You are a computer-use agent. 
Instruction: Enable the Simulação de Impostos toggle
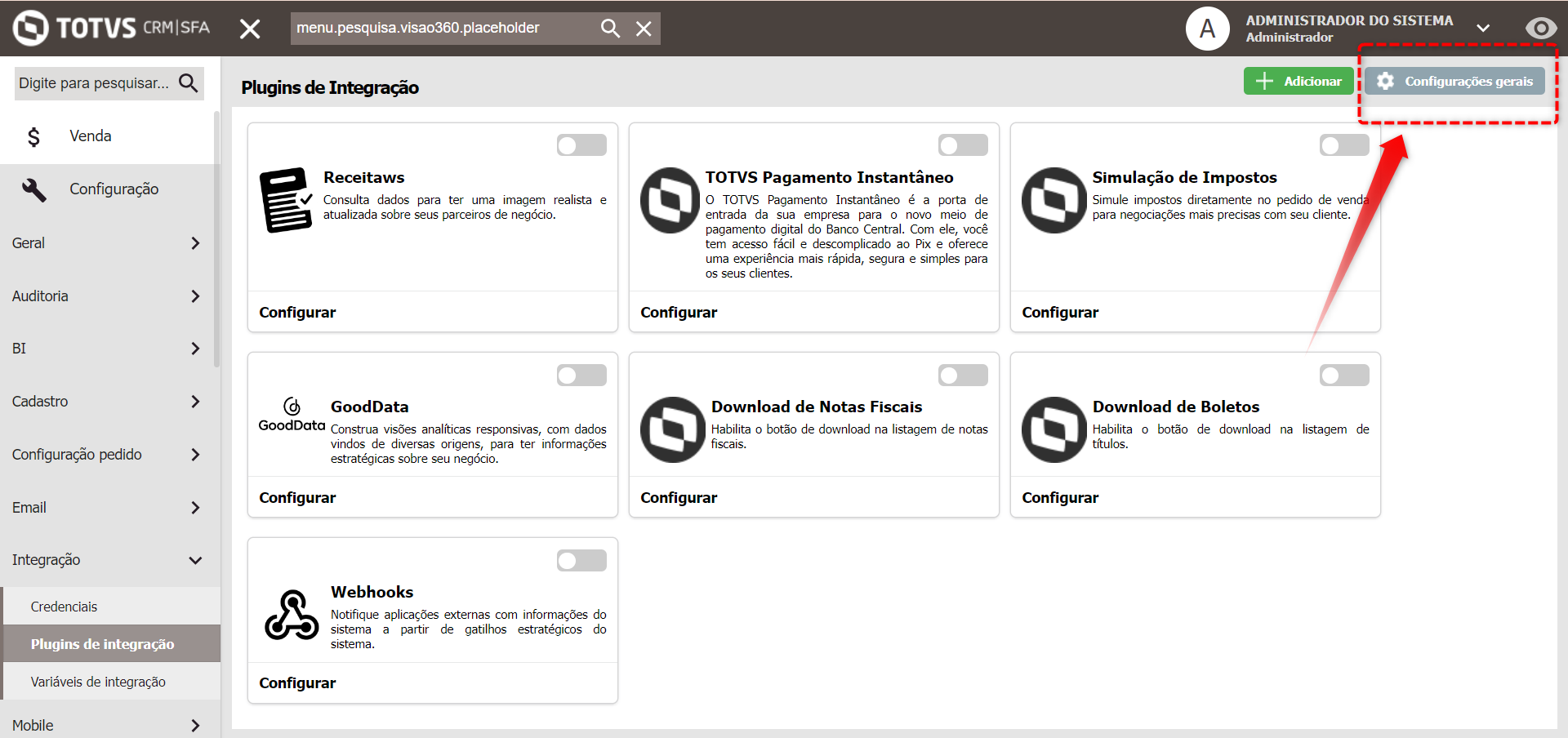(x=1344, y=145)
